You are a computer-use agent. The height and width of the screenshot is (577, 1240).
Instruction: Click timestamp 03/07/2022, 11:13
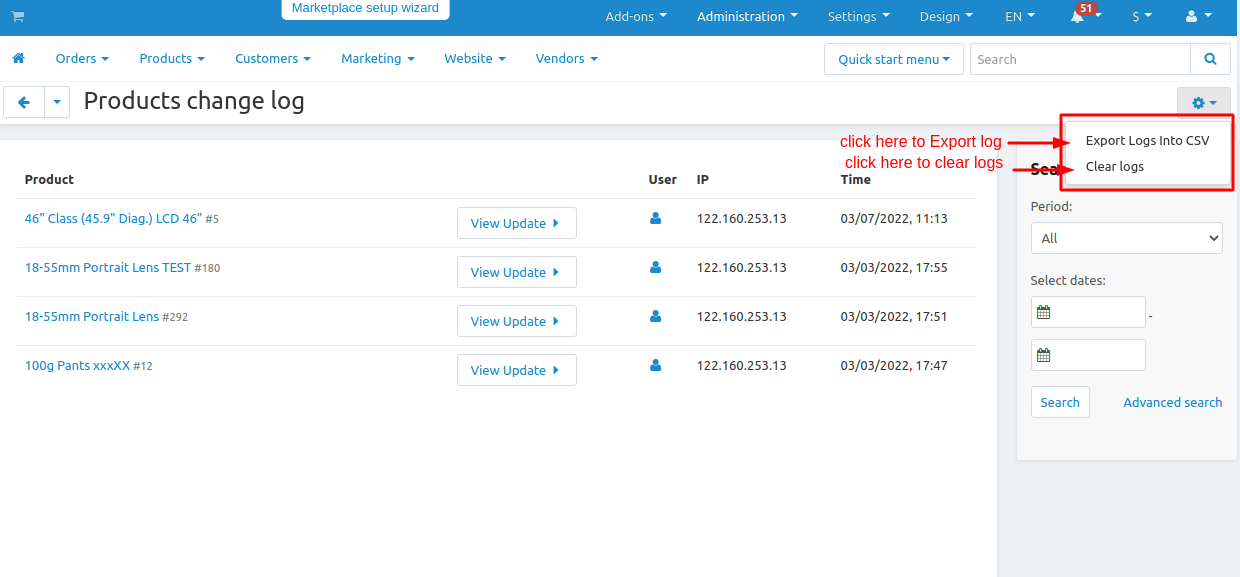(x=894, y=218)
